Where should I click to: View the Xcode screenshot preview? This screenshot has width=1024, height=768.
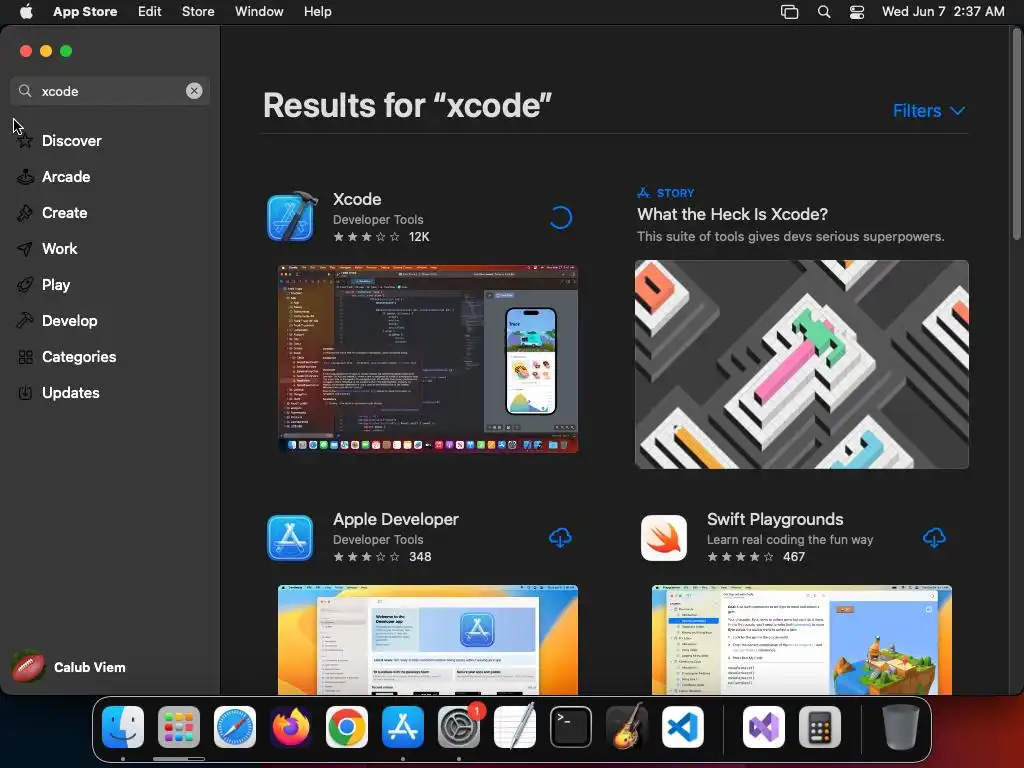tap(428, 359)
